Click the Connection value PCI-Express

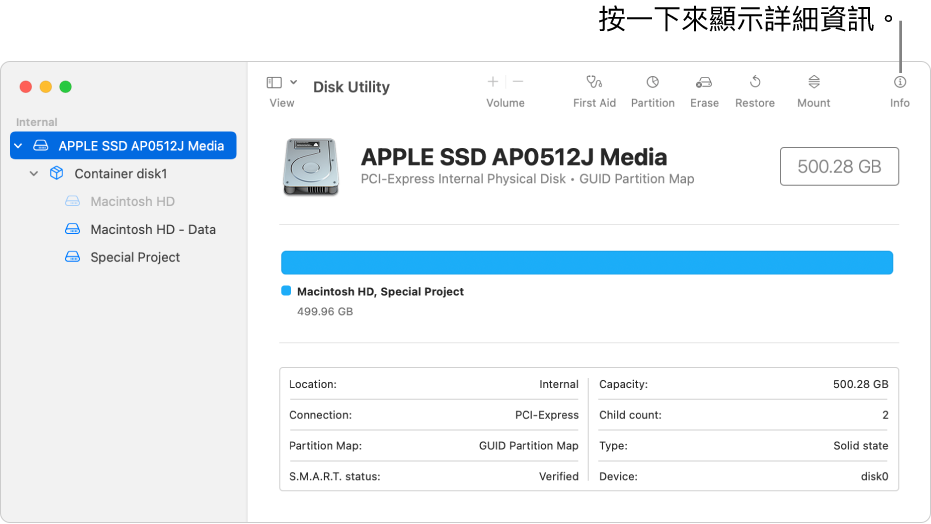(x=546, y=415)
